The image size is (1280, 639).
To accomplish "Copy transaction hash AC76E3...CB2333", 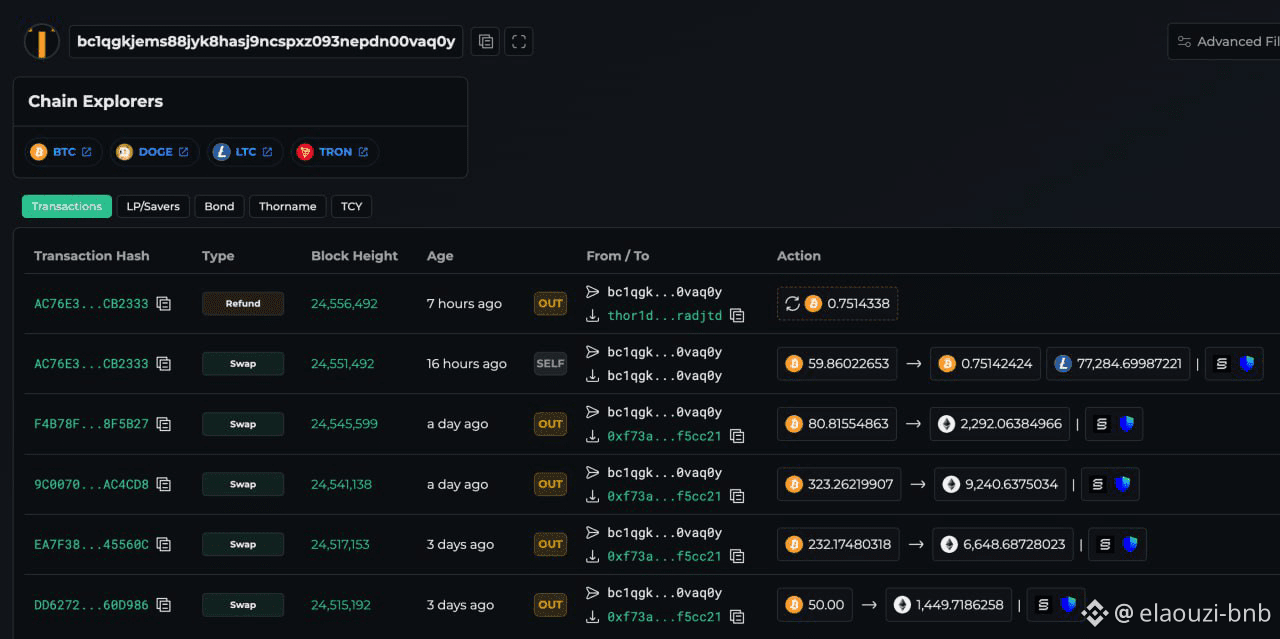I will click(x=164, y=303).
